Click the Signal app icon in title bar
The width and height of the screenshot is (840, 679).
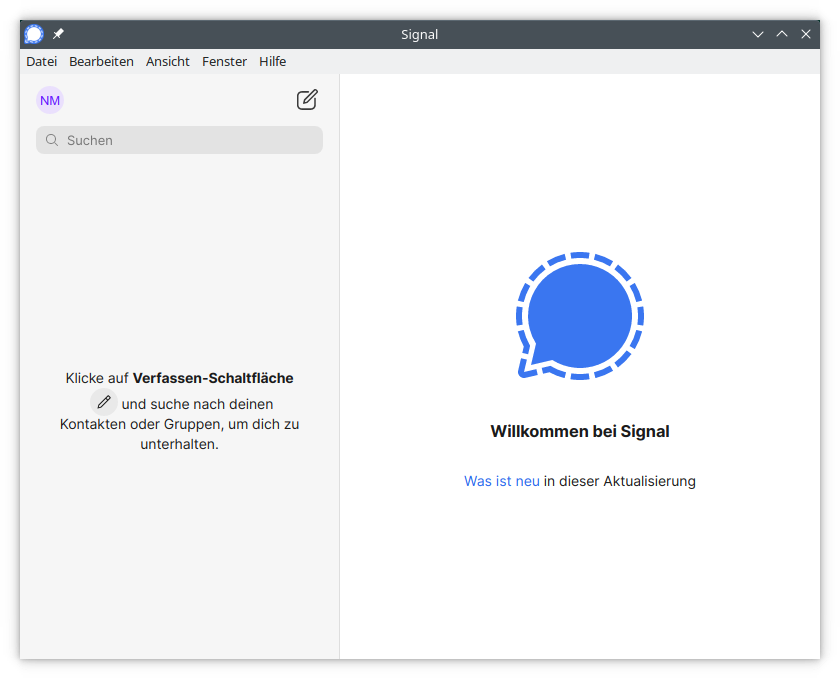pyautogui.click(x=34, y=34)
